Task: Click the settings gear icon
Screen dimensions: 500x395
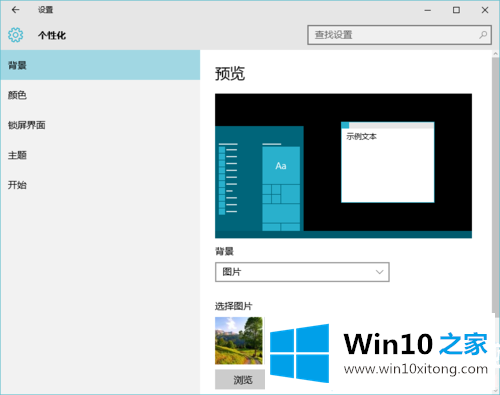Action: click(x=16, y=35)
